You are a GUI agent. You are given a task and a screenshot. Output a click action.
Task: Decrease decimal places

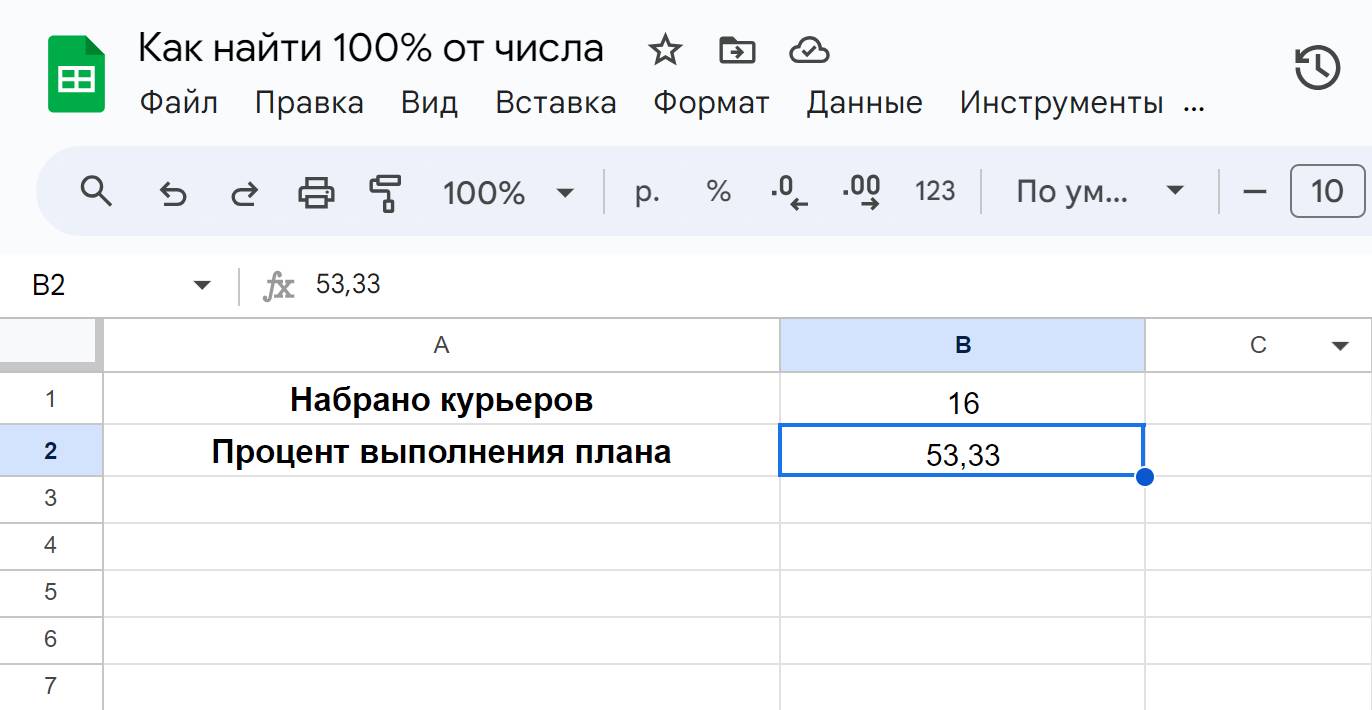[x=789, y=192]
